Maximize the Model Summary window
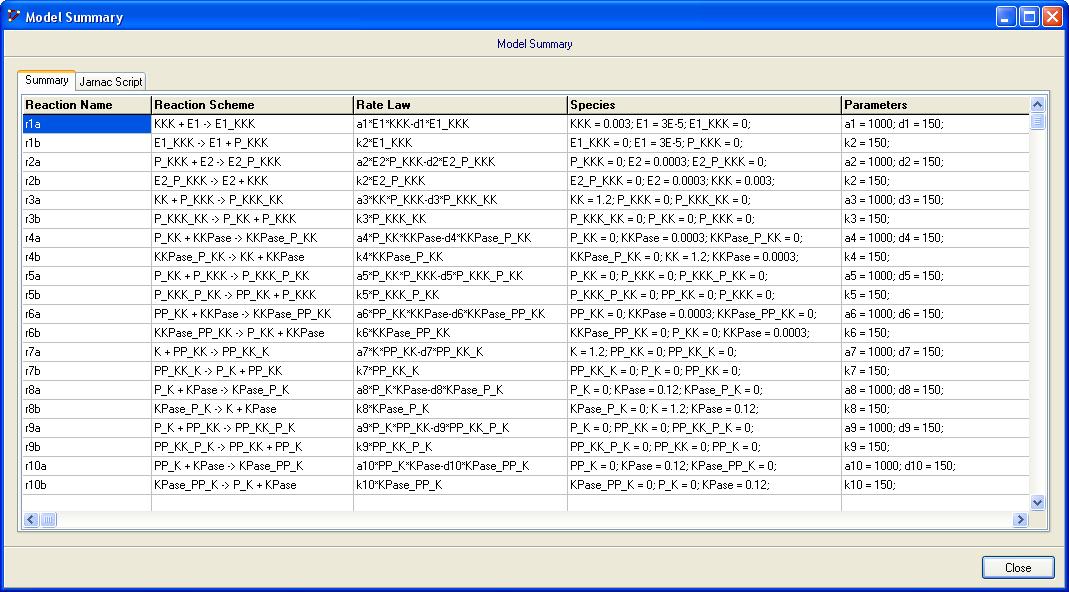Viewport: 1069px width, 592px height. (1029, 17)
